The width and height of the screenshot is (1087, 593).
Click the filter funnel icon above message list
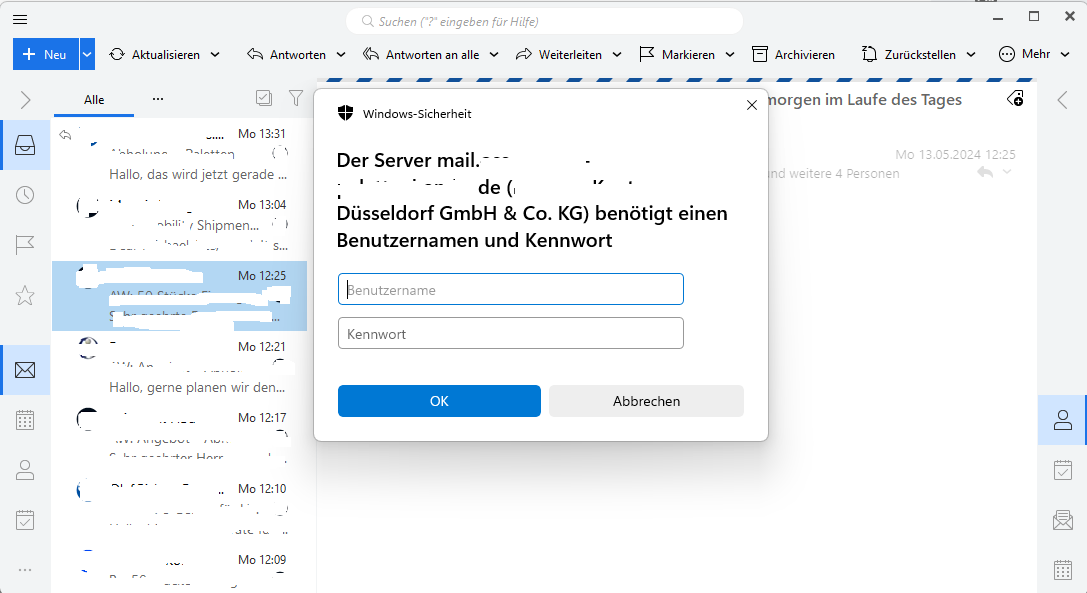(296, 98)
